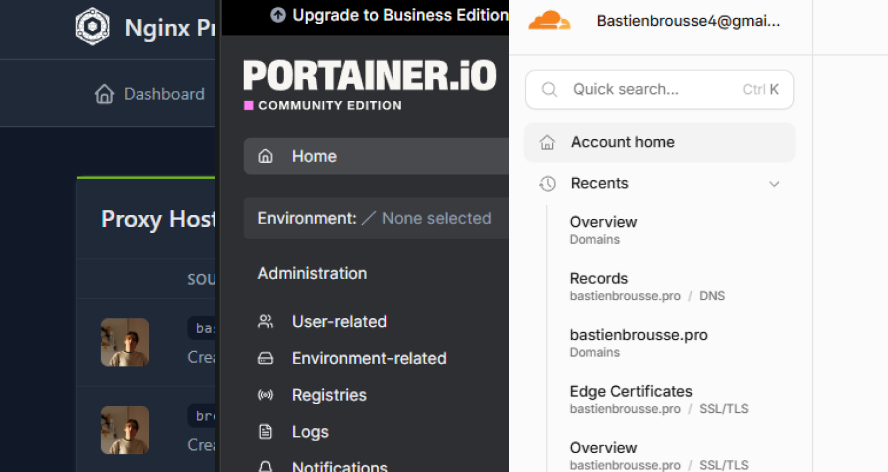Click the Nginx Proxy Manager logo icon
Image resolution: width=888 pixels, height=472 pixels.
tap(93, 26)
